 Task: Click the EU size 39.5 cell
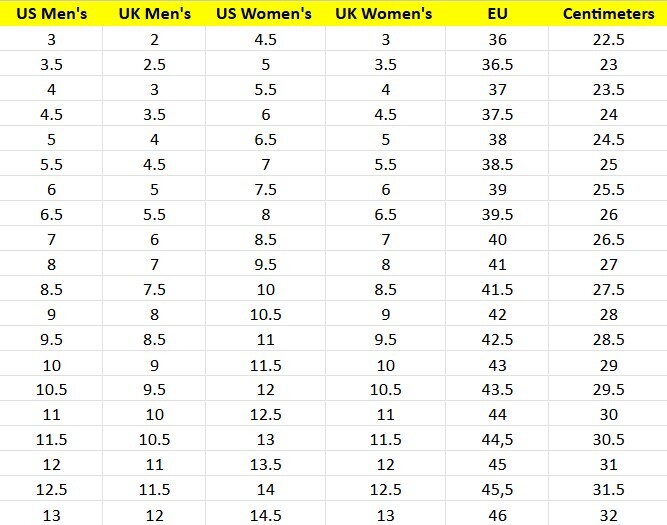click(497, 215)
